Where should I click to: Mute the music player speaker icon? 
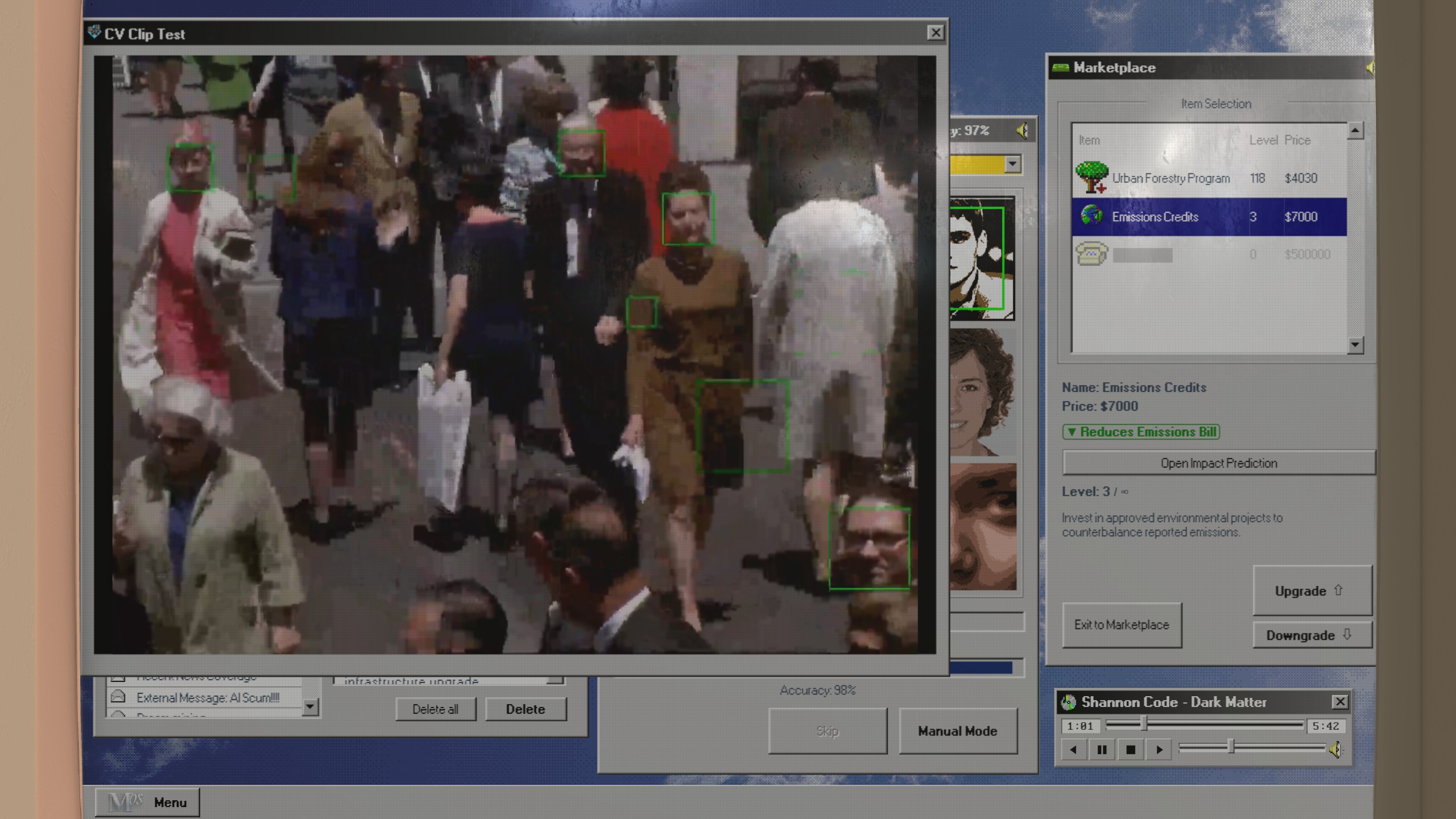click(x=1335, y=750)
